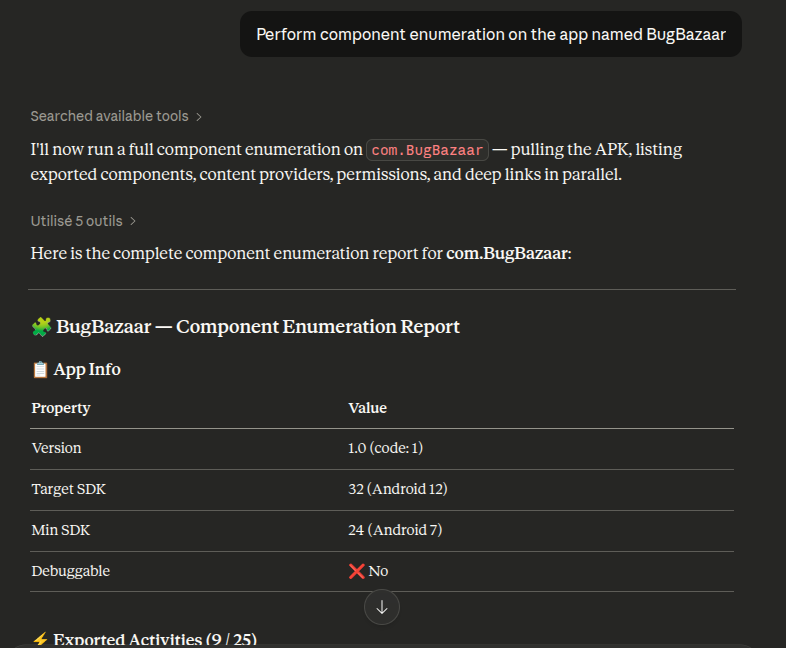Click the lightning bolt icon by Exported Activities

pos(40,640)
